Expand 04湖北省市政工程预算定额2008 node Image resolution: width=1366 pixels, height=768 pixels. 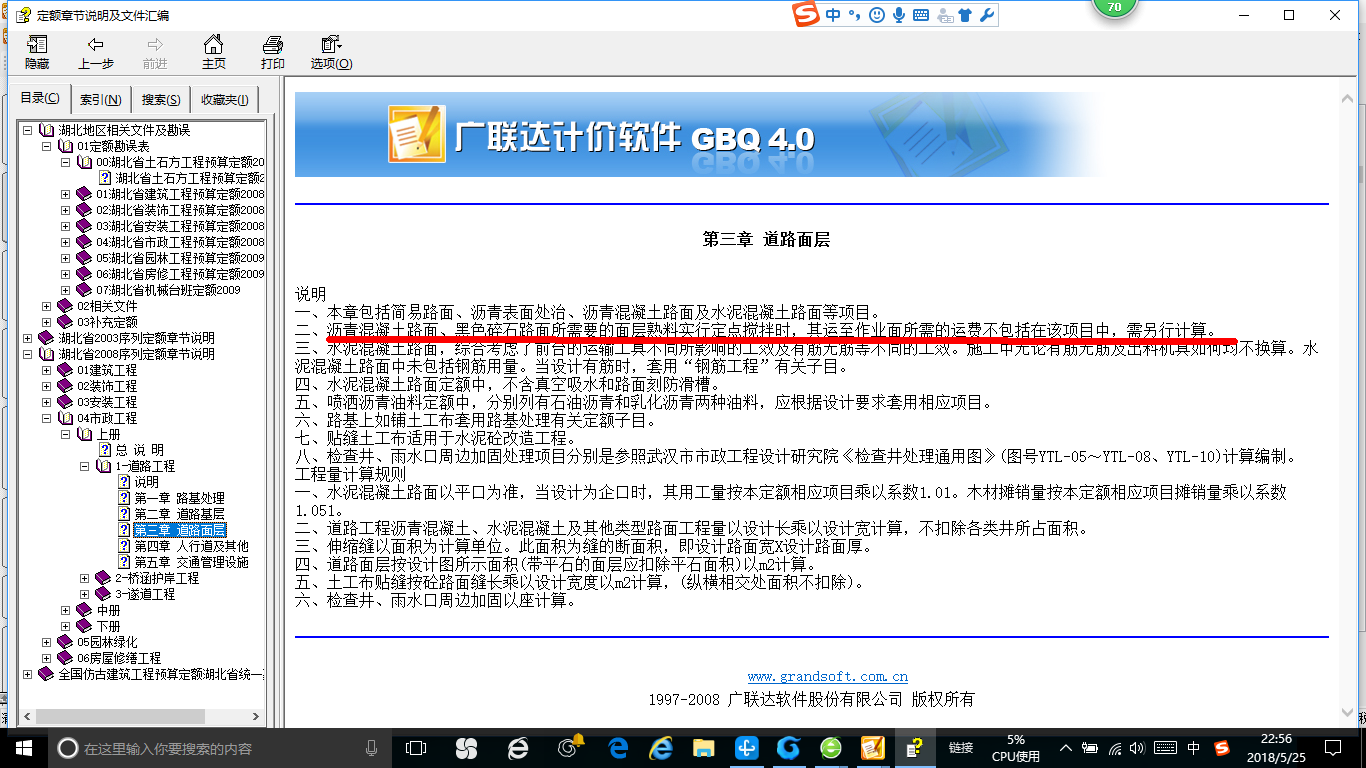point(66,242)
